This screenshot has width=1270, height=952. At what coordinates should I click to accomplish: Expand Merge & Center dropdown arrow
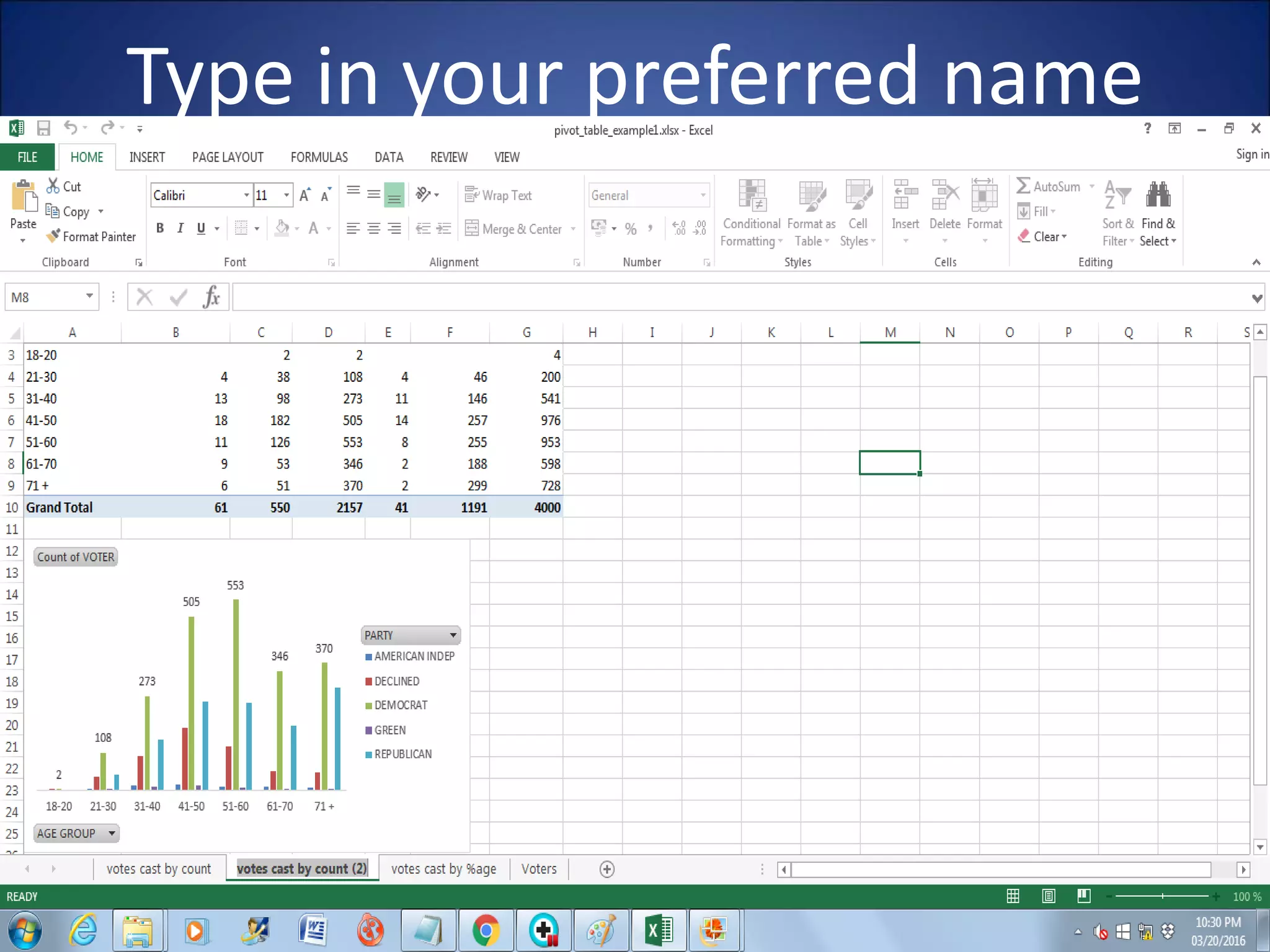tap(573, 229)
